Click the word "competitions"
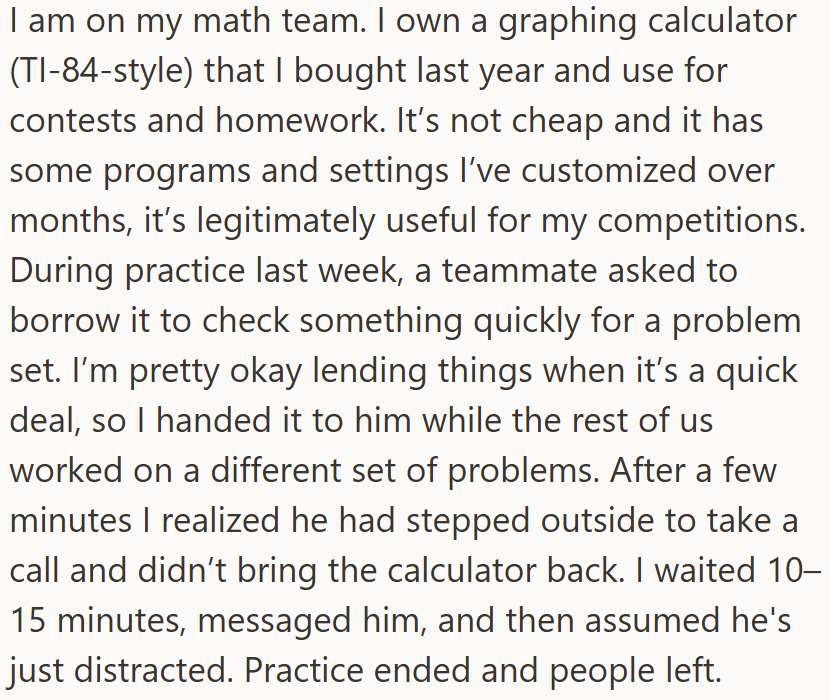Screen dimensions: 831x700 699,220
